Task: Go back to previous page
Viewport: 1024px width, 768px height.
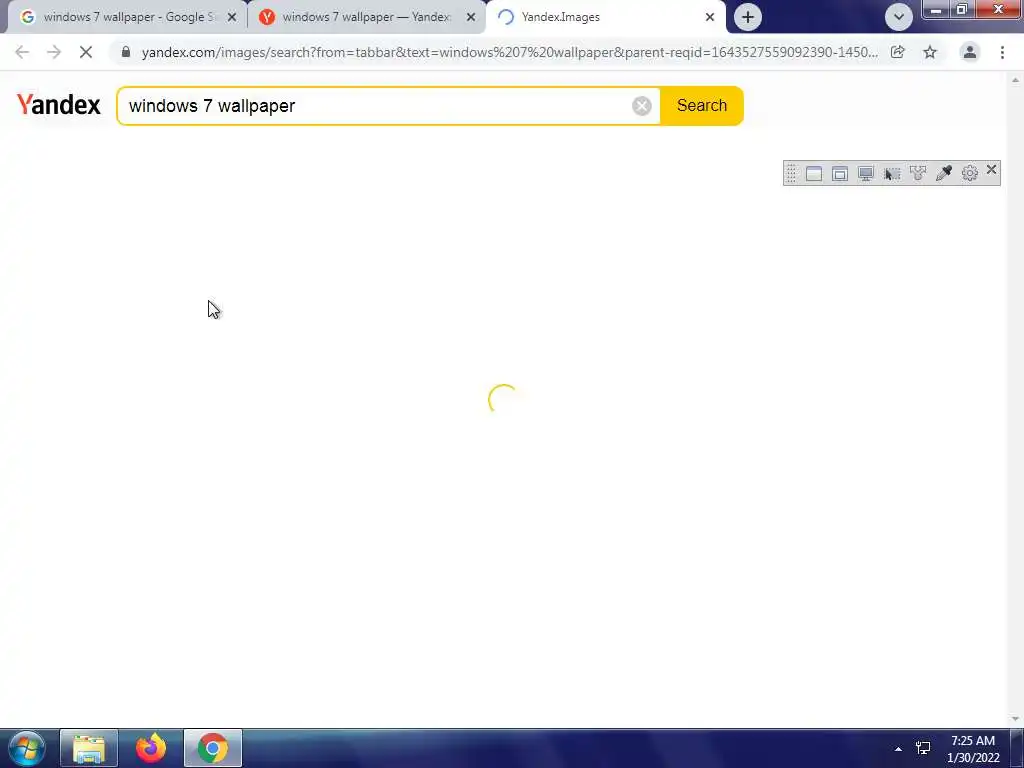Action: tap(22, 52)
